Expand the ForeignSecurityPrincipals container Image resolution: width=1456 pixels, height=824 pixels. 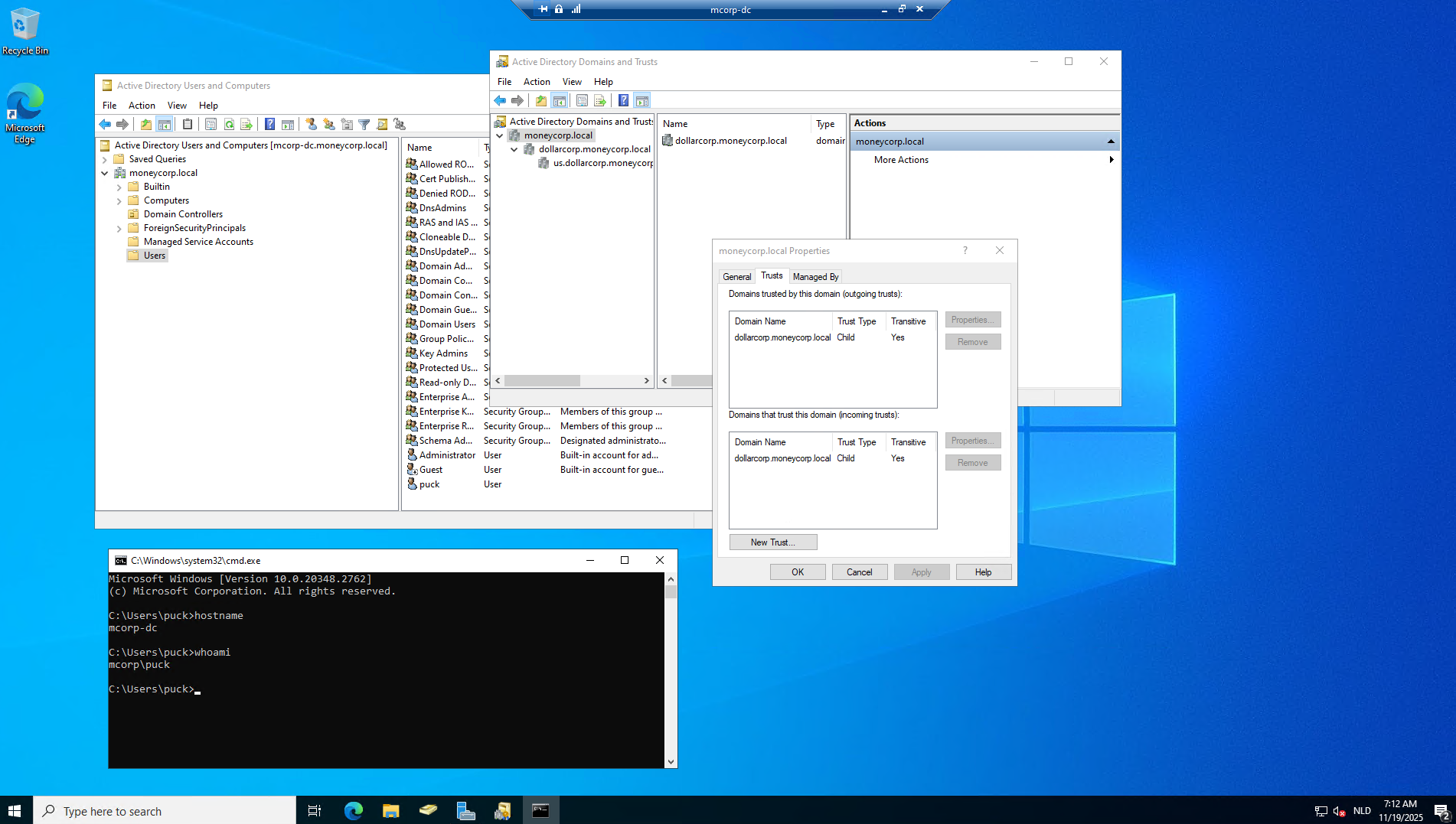[x=119, y=229]
